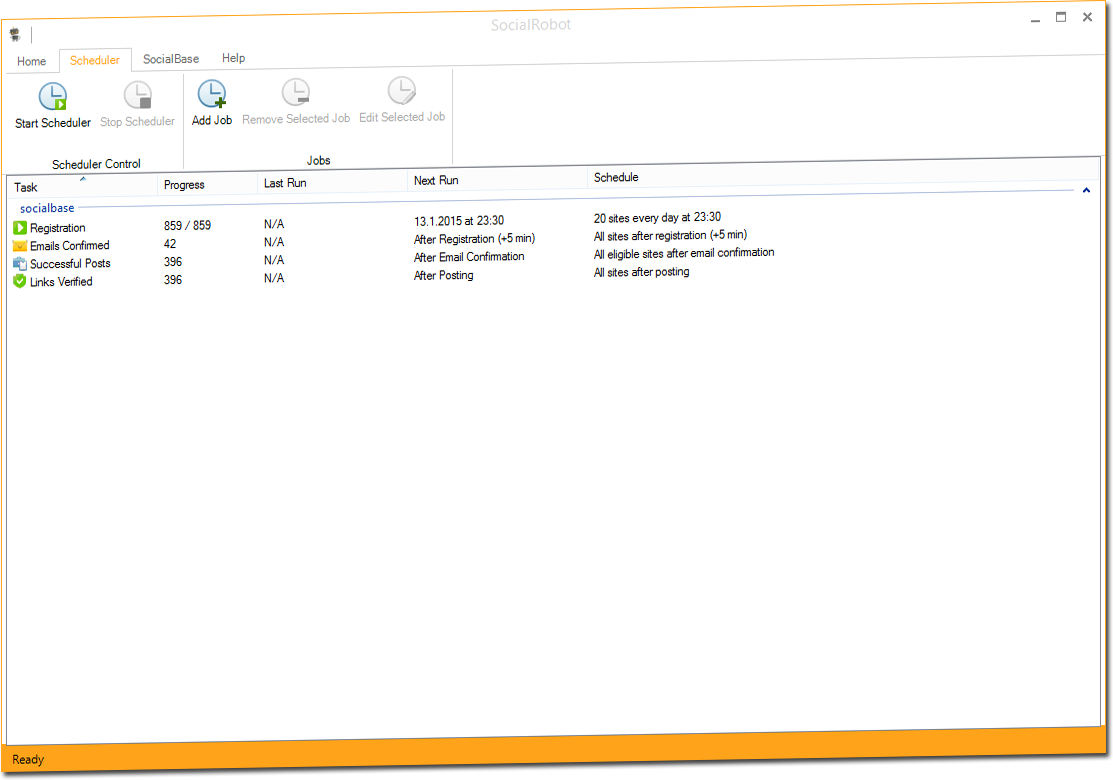
Task: Click the Successful Posts N/A last run
Action: pyautogui.click(x=274, y=260)
